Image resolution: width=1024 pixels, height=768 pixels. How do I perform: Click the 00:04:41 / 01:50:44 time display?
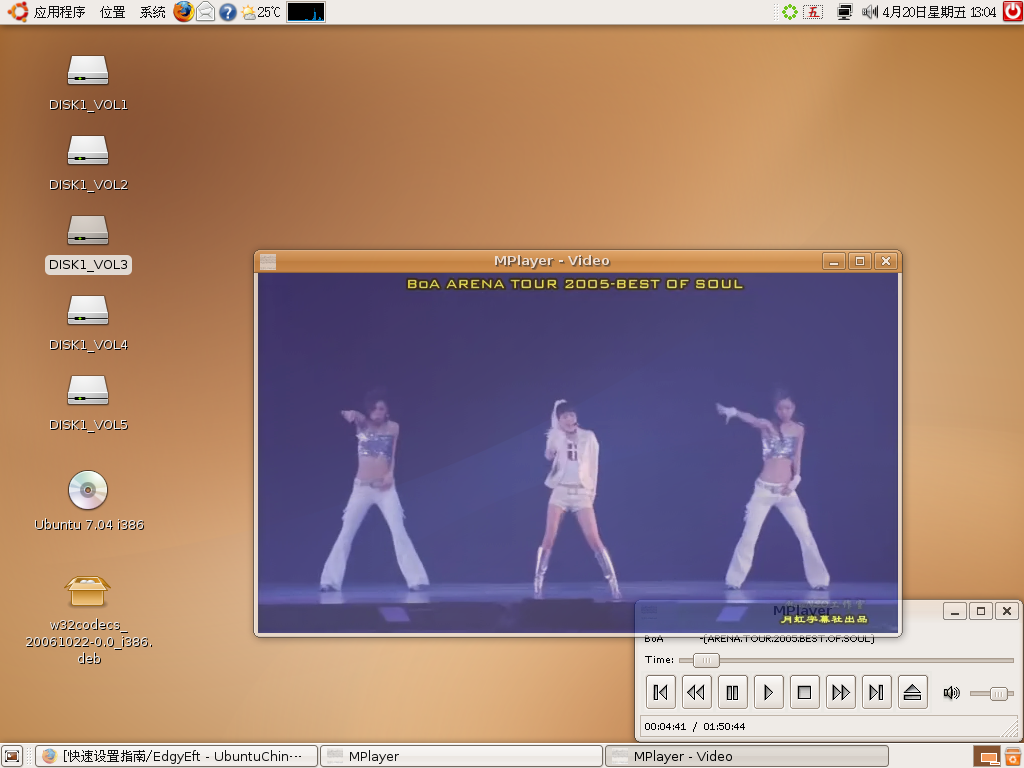[695, 726]
